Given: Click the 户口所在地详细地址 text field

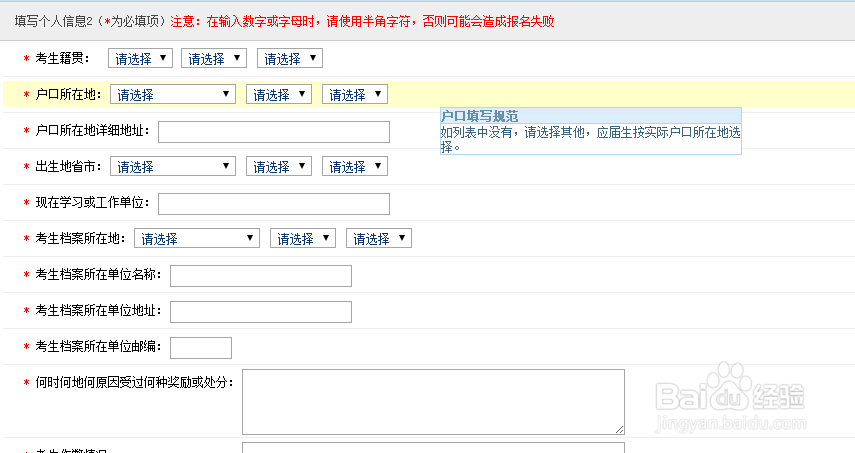Looking at the screenshot, I should pyautogui.click(x=274, y=132).
